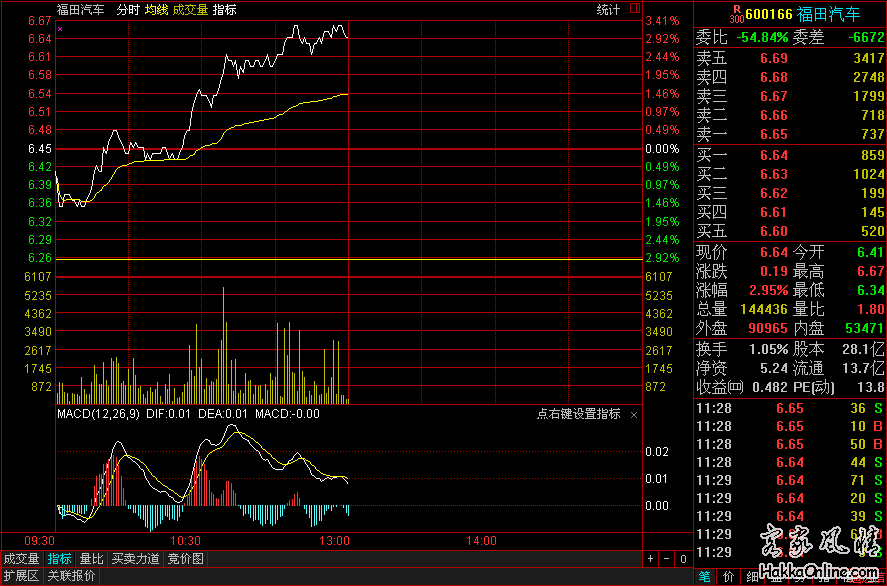Click the 现价 current price value
The image size is (887, 586).
(x=774, y=252)
